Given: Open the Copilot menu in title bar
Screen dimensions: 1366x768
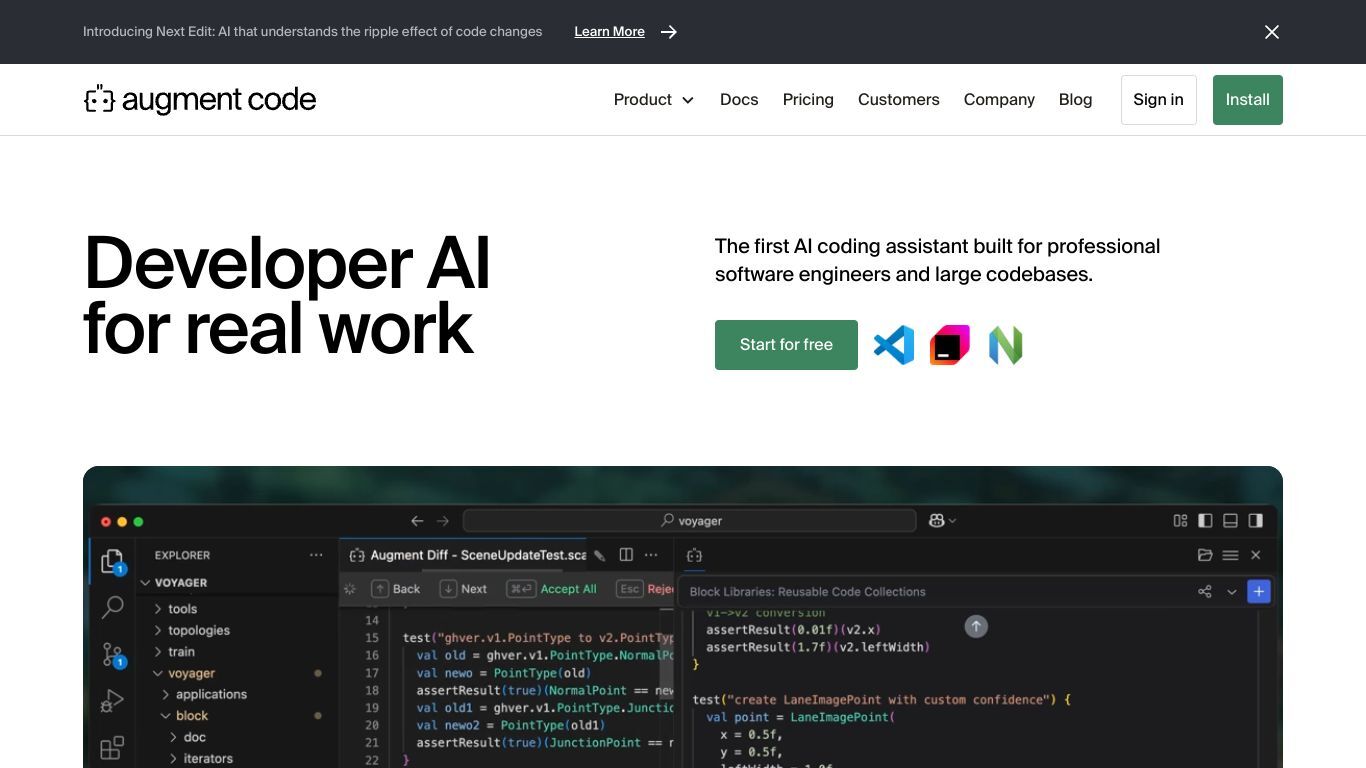Looking at the screenshot, I should tap(942, 521).
